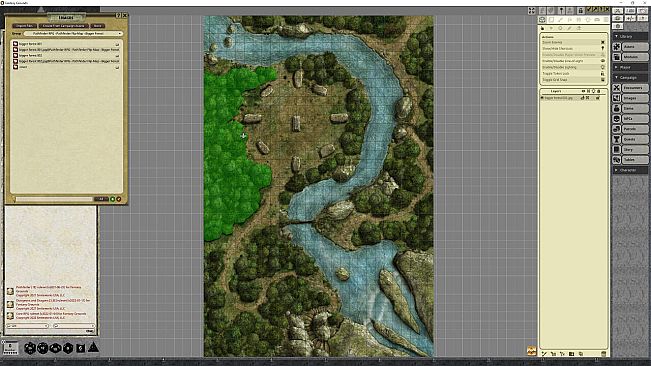Click the Tables sidebar icon

[x=617, y=160]
